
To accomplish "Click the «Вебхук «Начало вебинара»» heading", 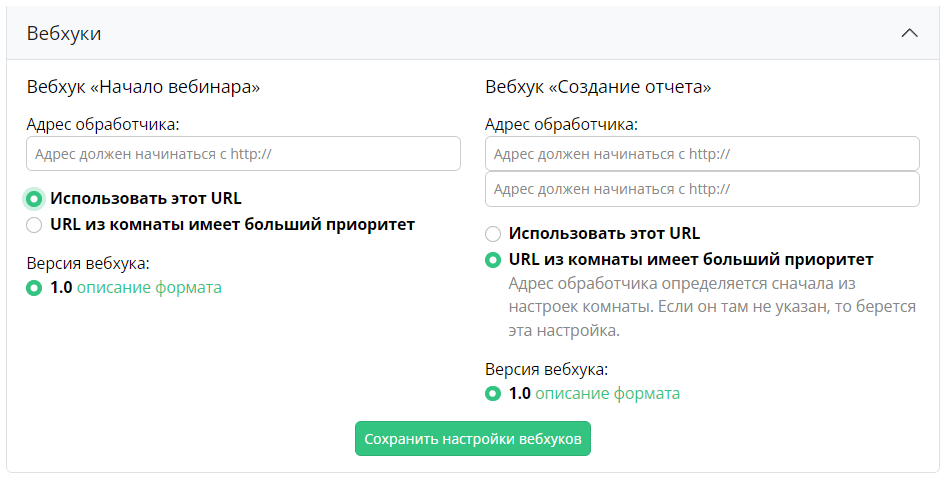I will 143,87.
